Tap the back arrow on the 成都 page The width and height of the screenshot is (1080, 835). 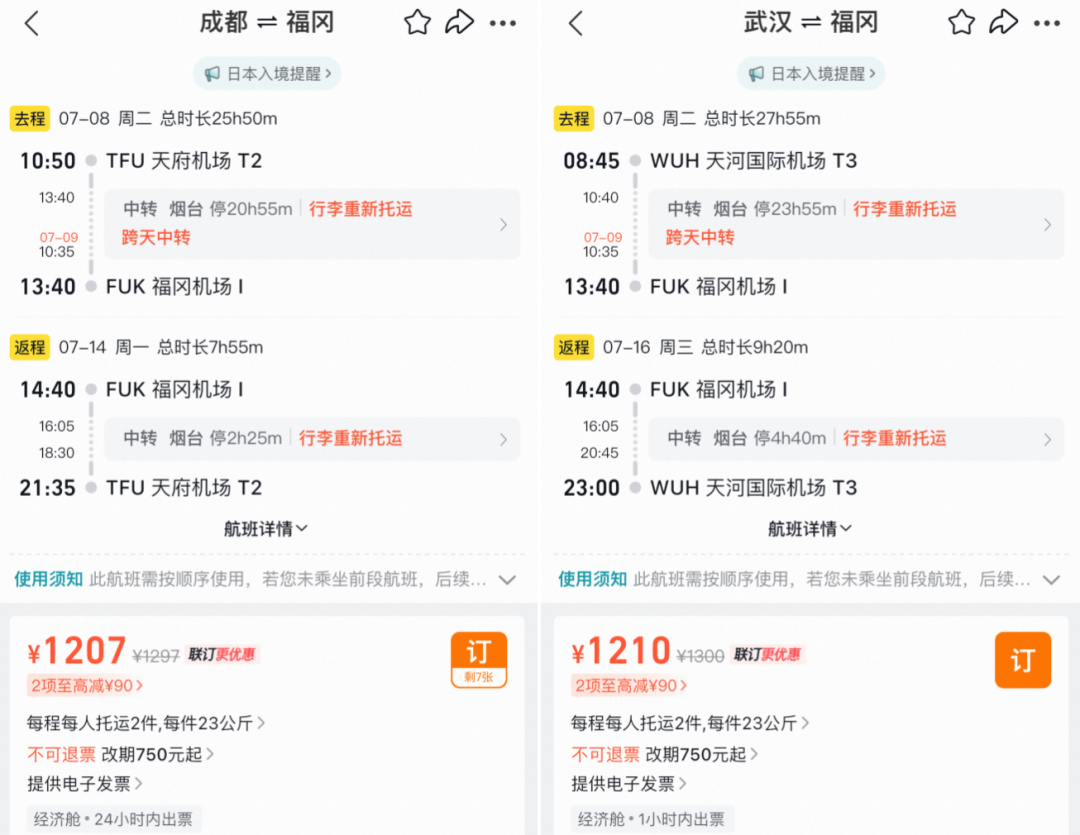[x=31, y=22]
